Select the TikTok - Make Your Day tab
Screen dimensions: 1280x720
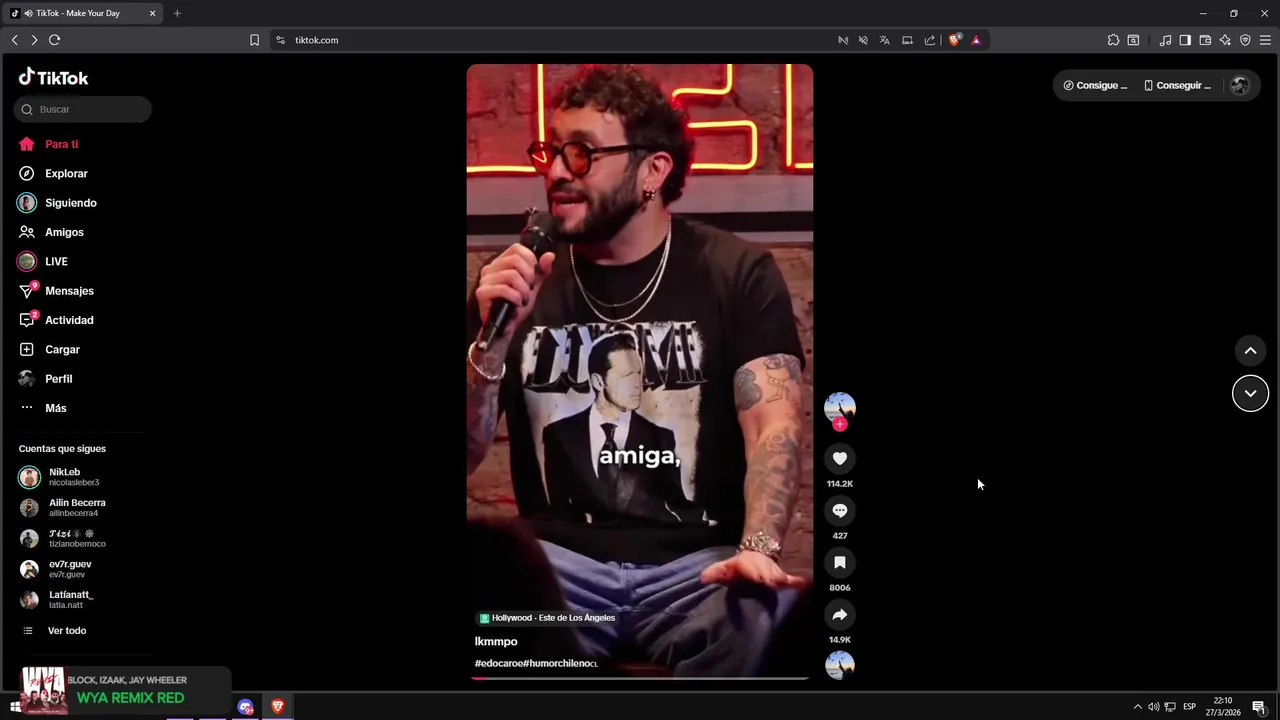pos(83,13)
